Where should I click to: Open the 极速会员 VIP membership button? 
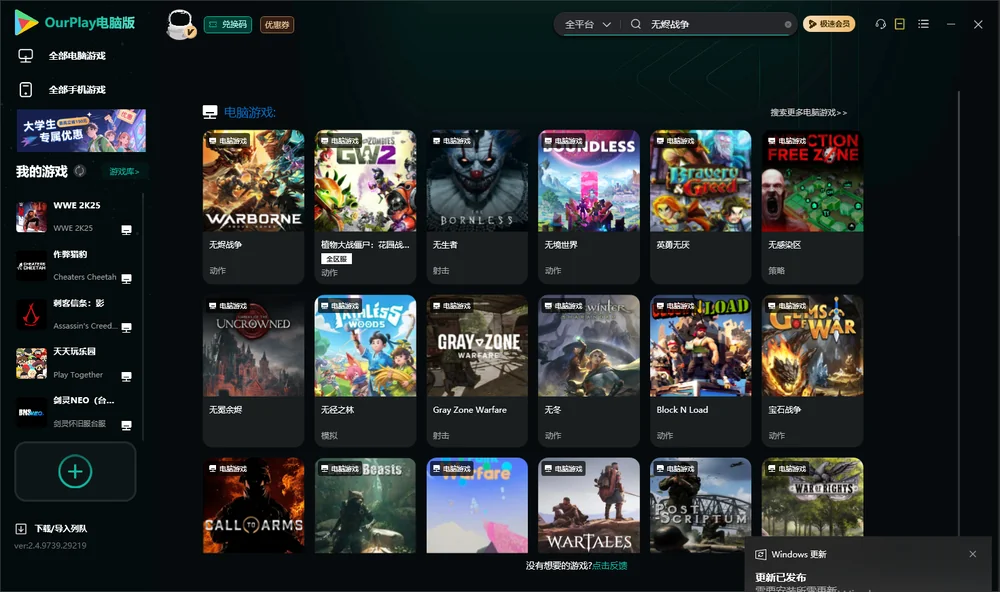click(x=829, y=24)
